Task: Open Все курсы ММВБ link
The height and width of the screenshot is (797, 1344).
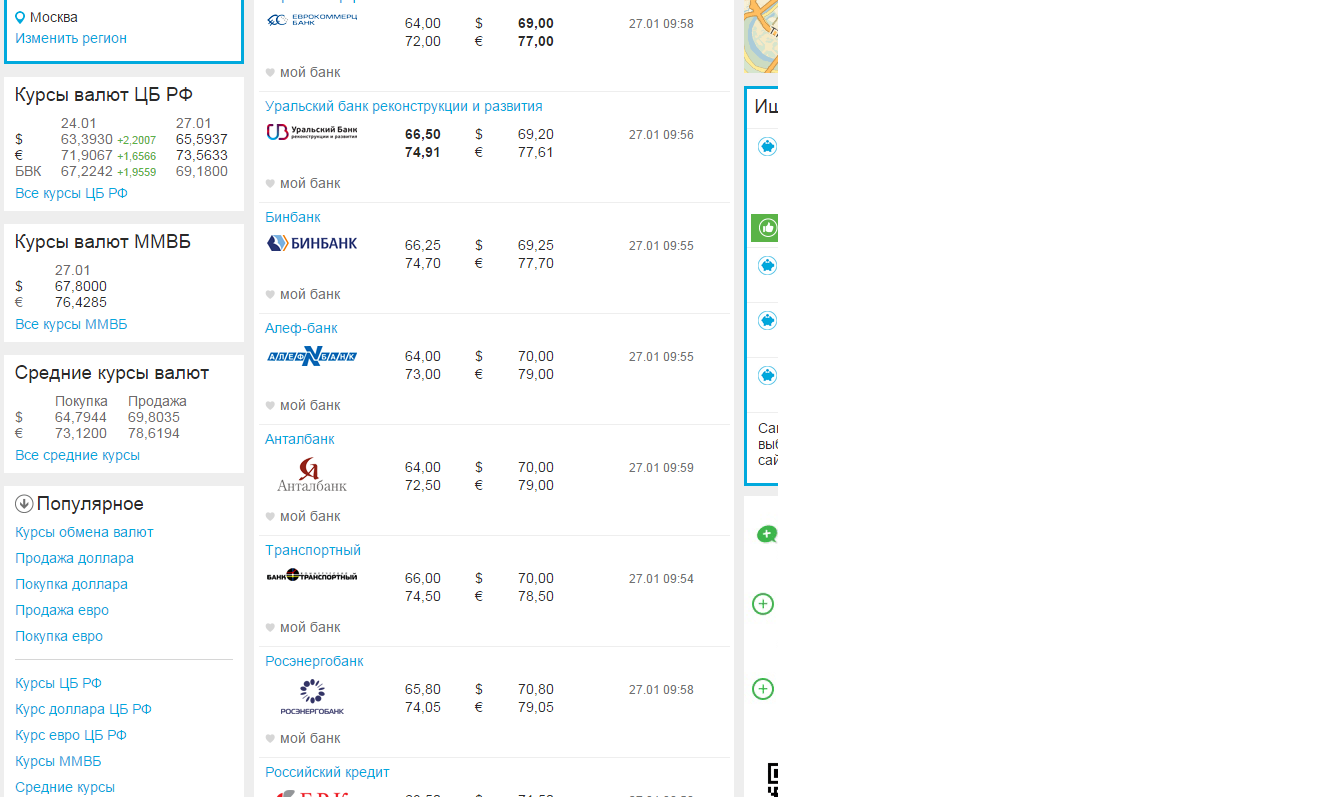Action: point(71,324)
